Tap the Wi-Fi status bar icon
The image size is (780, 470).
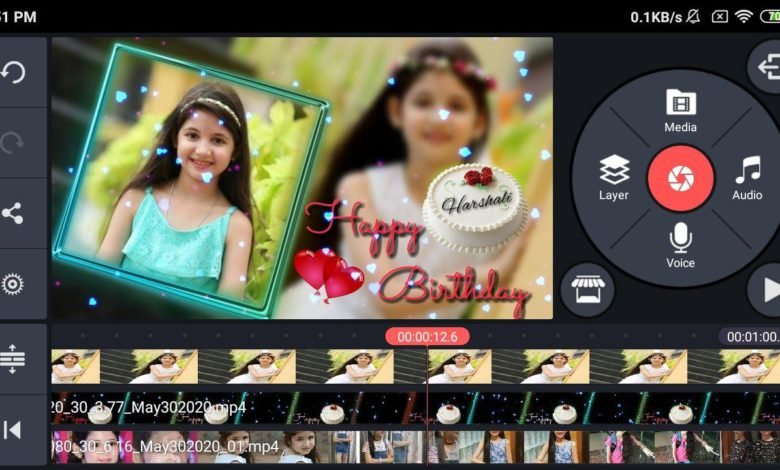point(743,17)
